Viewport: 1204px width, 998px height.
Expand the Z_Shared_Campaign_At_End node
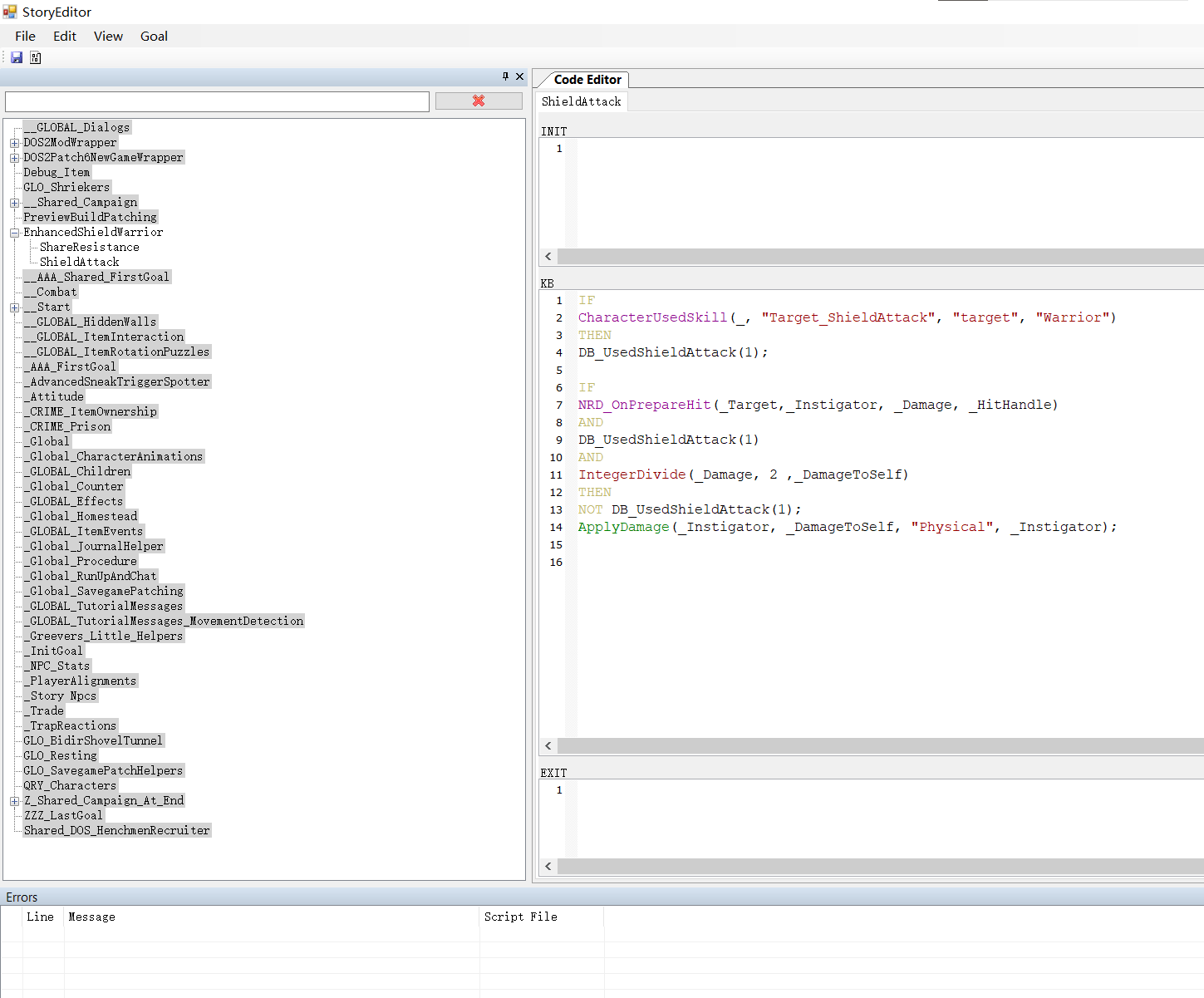tap(14, 801)
